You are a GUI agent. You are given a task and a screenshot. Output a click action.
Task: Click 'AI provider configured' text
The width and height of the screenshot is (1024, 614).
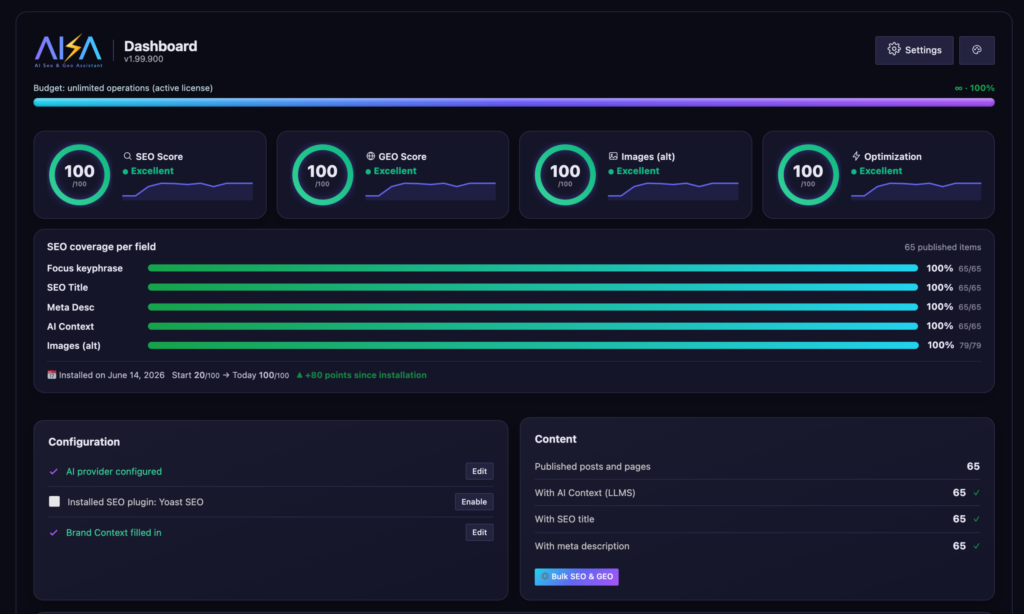click(x=114, y=471)
